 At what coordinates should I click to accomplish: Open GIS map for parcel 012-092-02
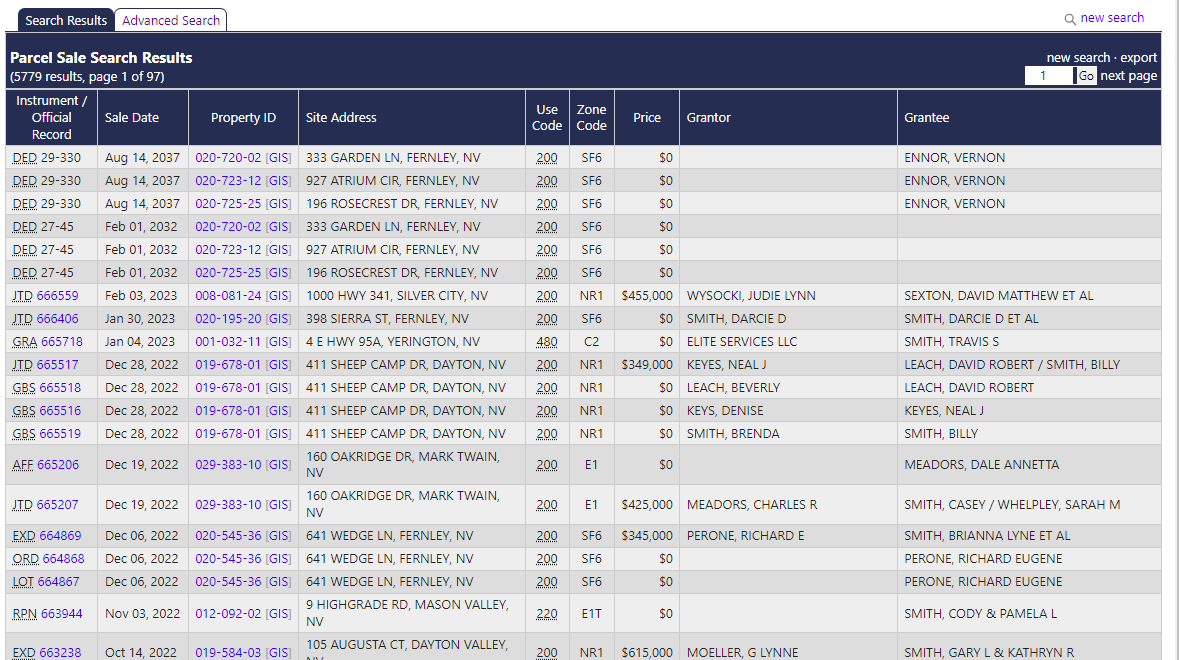tap(278, 614)
